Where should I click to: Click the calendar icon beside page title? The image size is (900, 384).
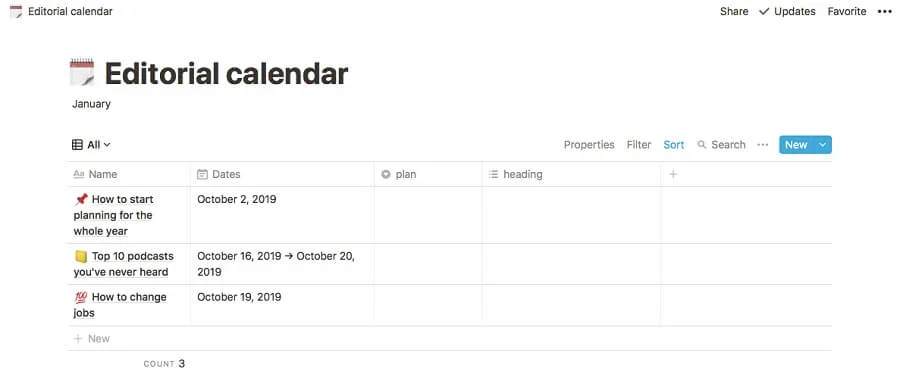[82, 73]
